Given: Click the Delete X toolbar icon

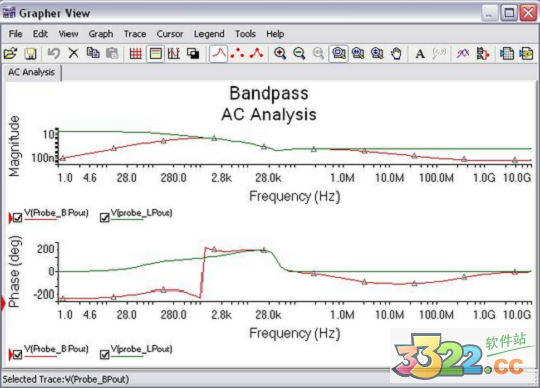Looking at the screenshot, I should pos(73,54).
